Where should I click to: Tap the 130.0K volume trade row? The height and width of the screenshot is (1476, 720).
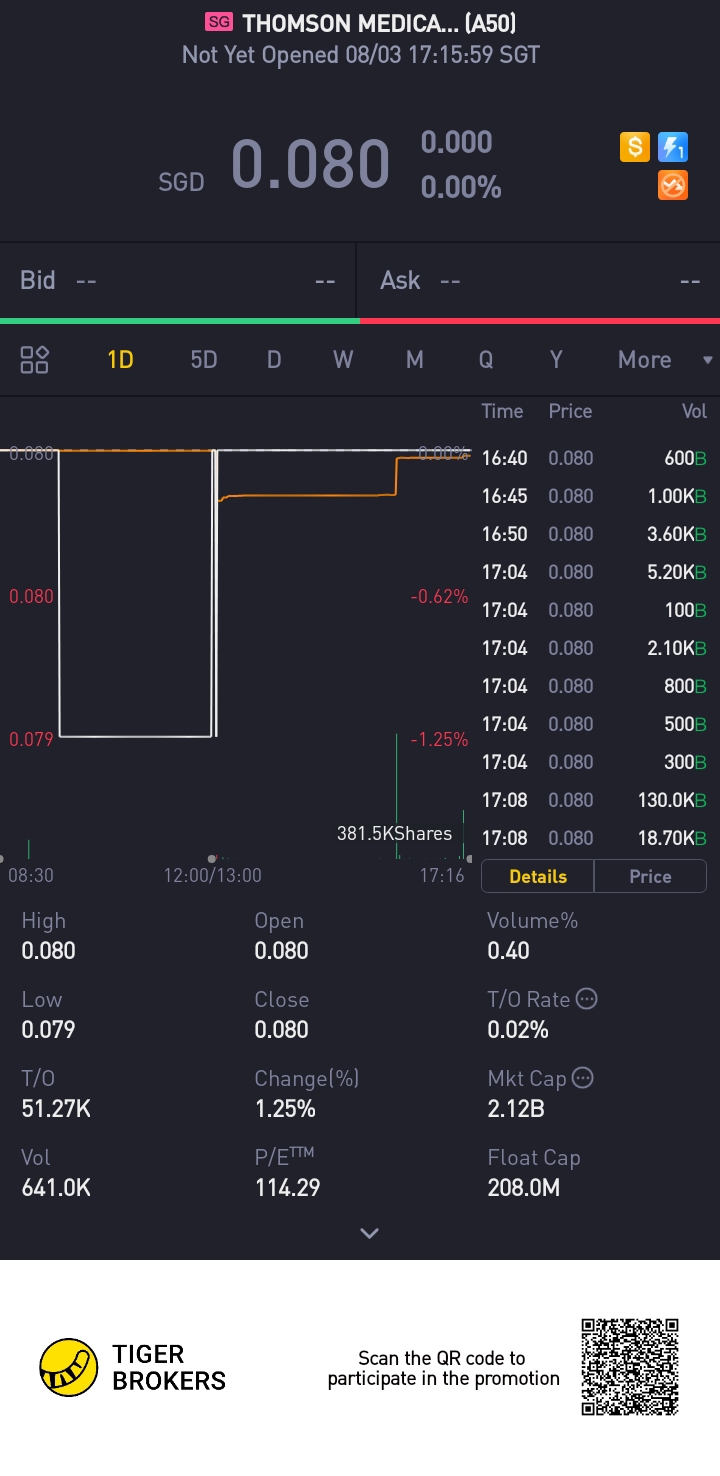pyautogui.click(x=594, y=800)
